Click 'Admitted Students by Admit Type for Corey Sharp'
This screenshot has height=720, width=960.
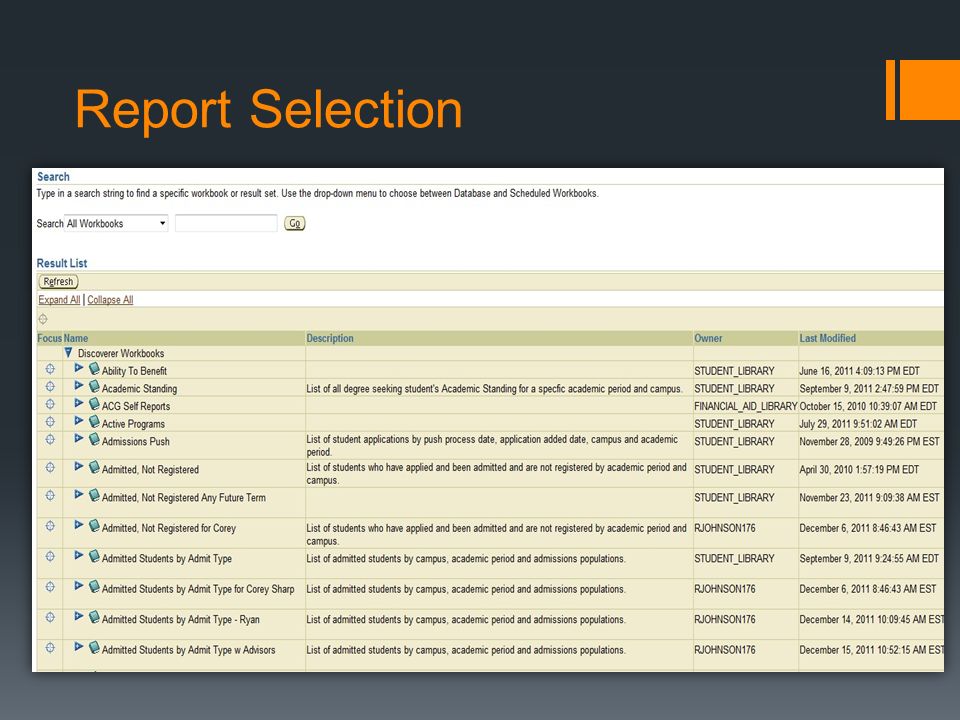tap(198, 589)
